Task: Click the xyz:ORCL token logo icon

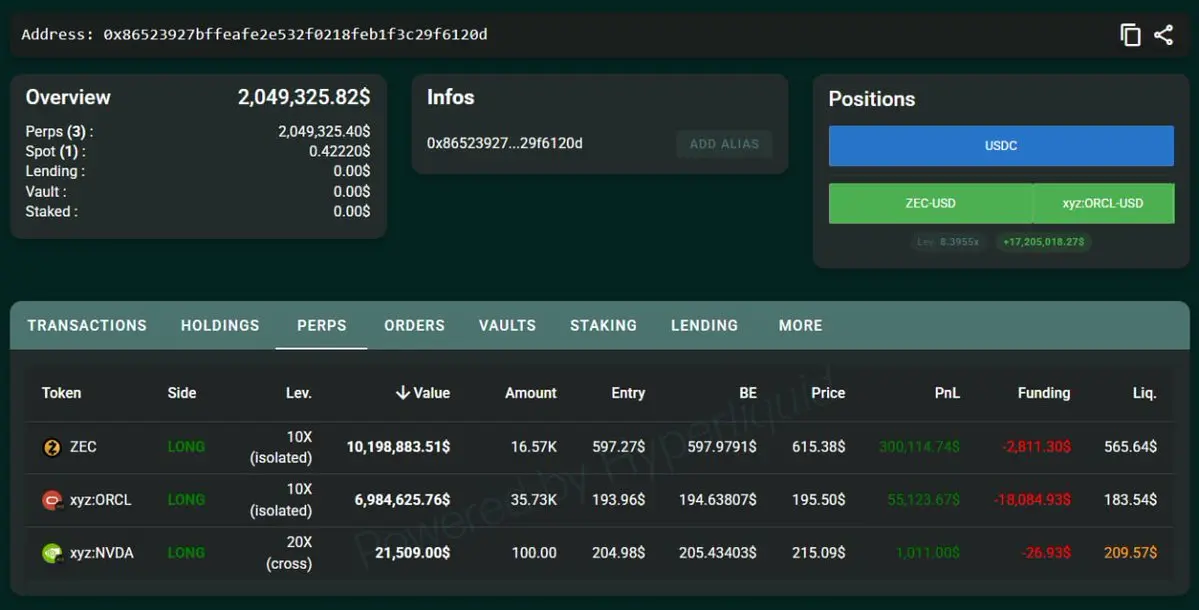Action: [52, 501]
